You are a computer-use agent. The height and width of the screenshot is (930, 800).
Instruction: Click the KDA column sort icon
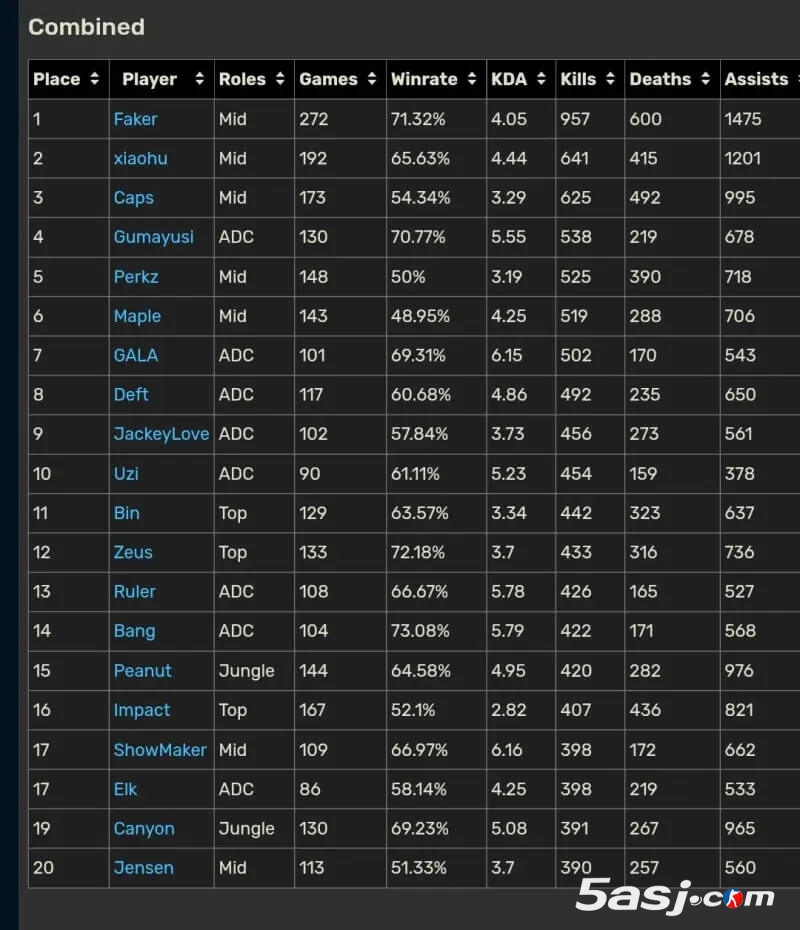click(x=540, y=79)
